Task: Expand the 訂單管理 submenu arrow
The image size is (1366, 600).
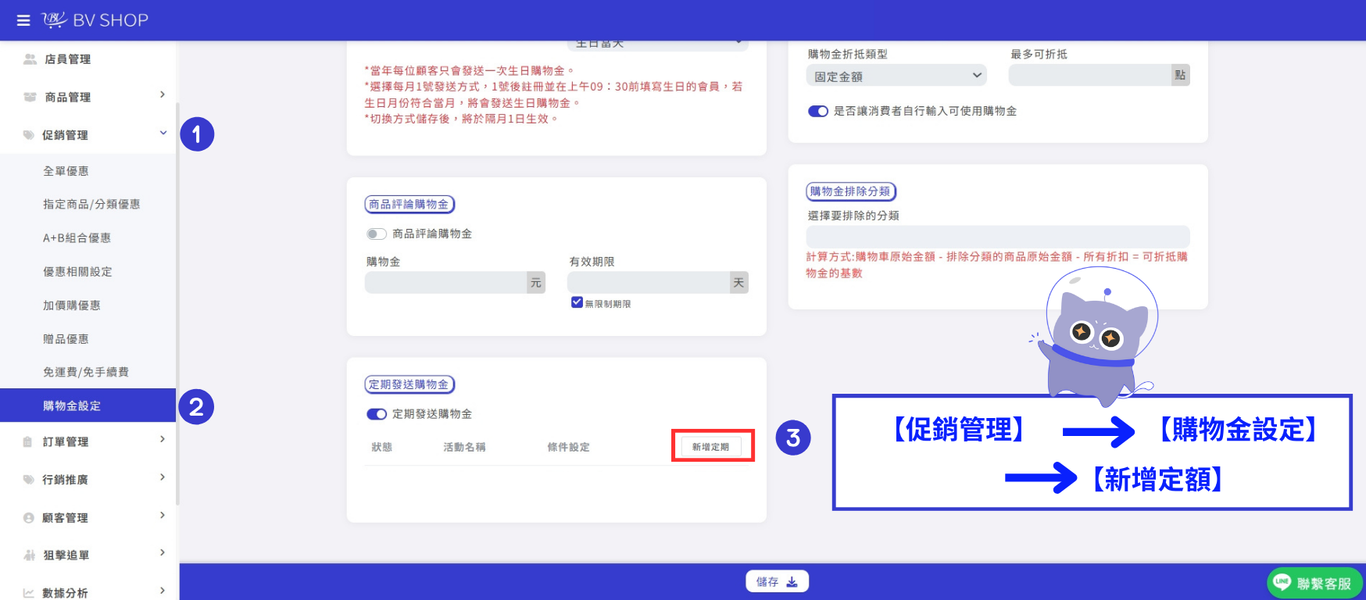Action: point(162,440)
